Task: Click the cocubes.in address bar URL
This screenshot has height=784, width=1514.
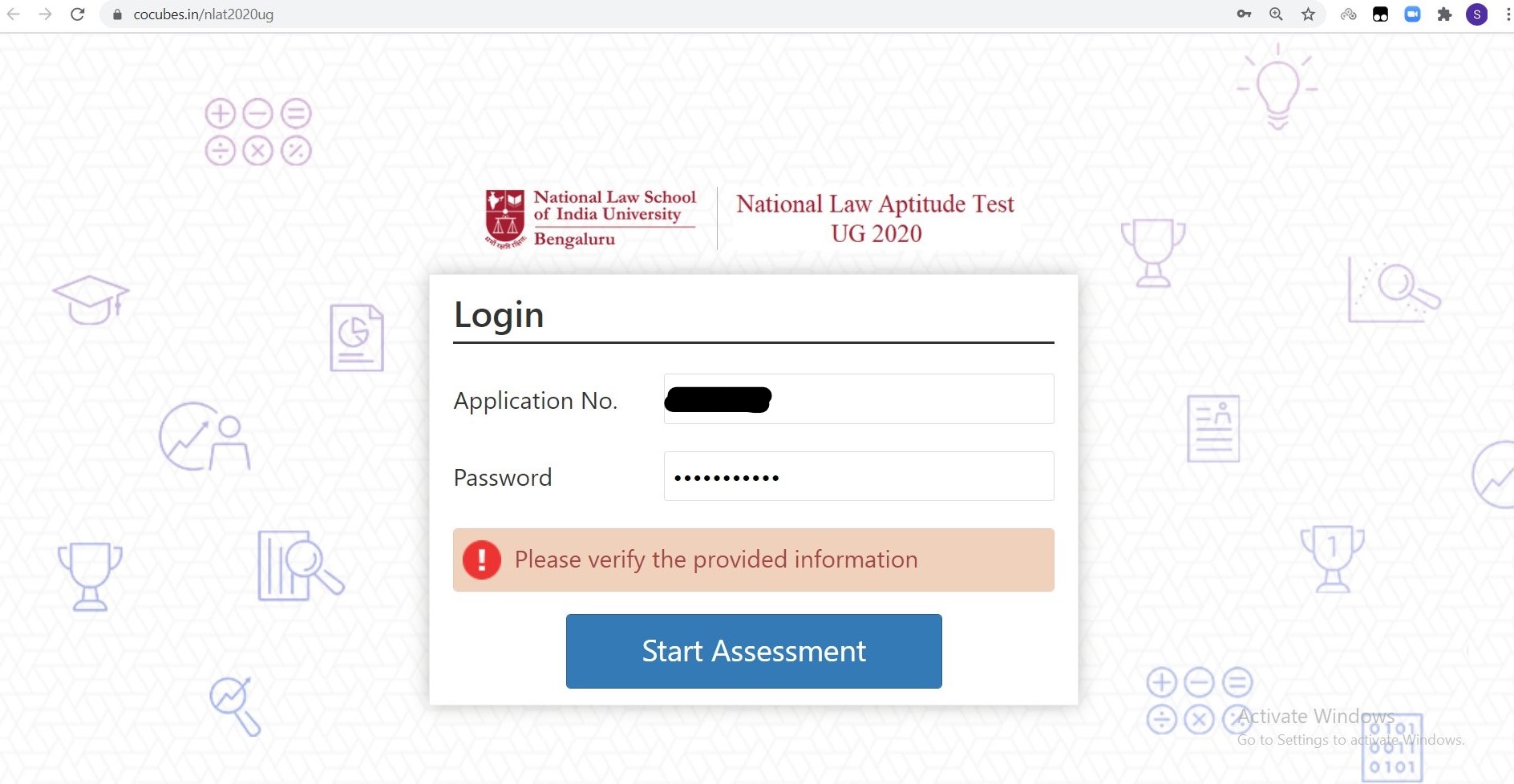Action: pos(204,14)
